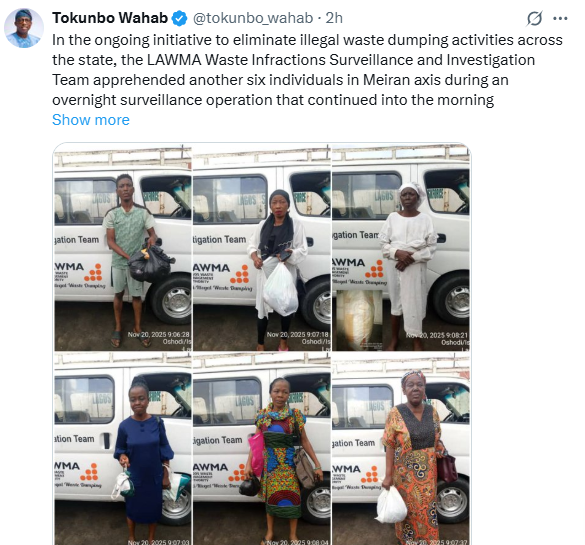The image size is (585, 545).
Task: Click the @tokunbo_wahab handle
Action: pos(253,18)
